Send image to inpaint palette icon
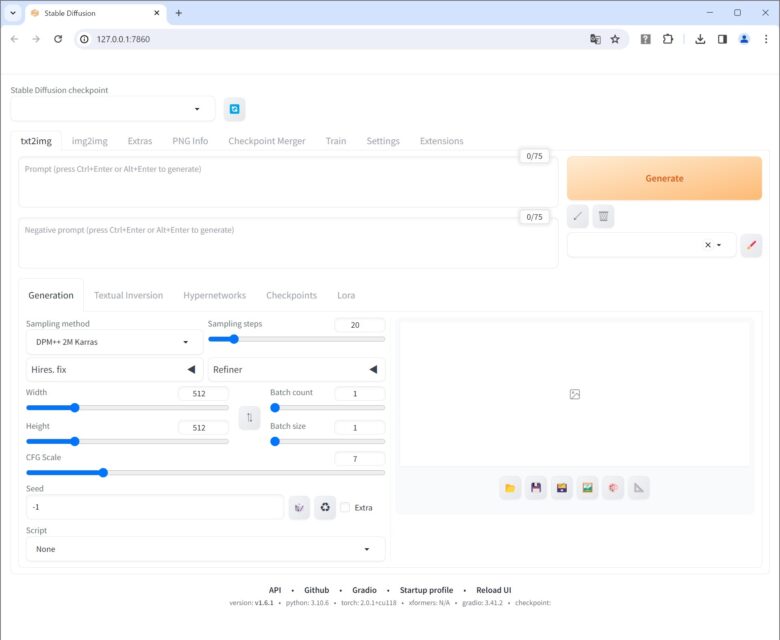 (x=613, y=488)
